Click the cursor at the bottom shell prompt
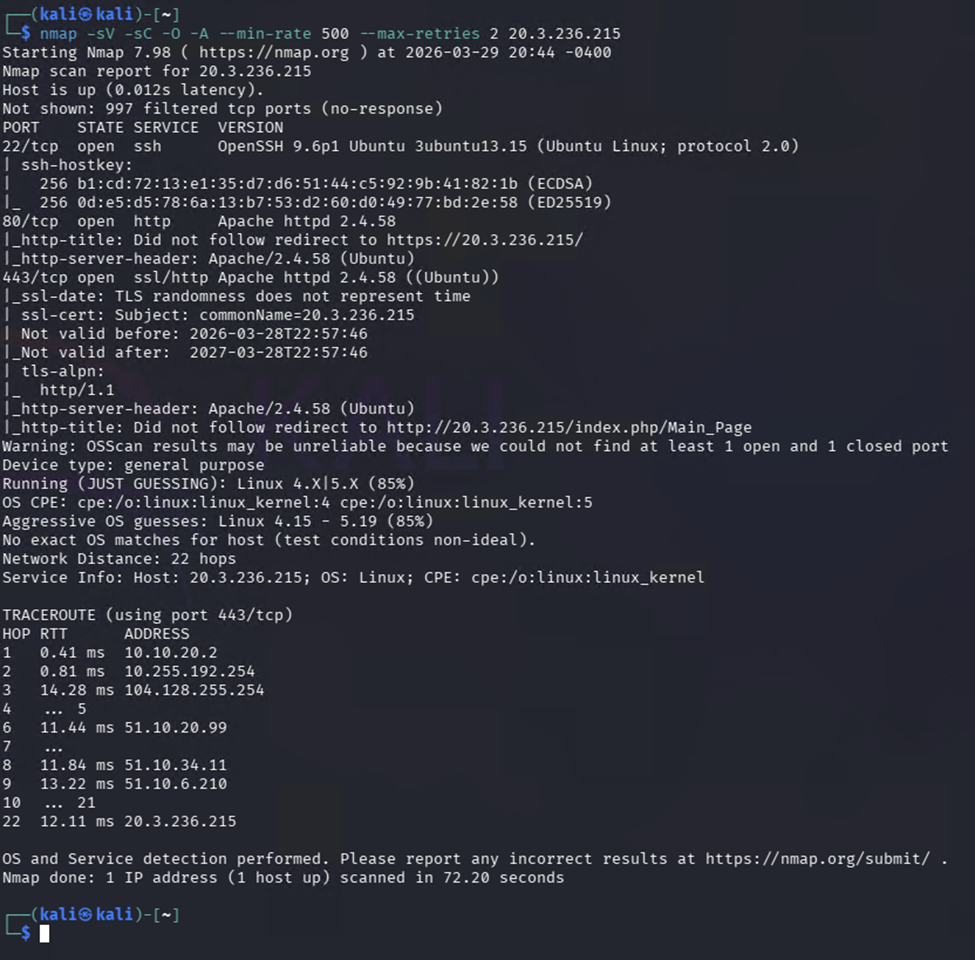This screenshot has width=975, height=960. point(44,934)
